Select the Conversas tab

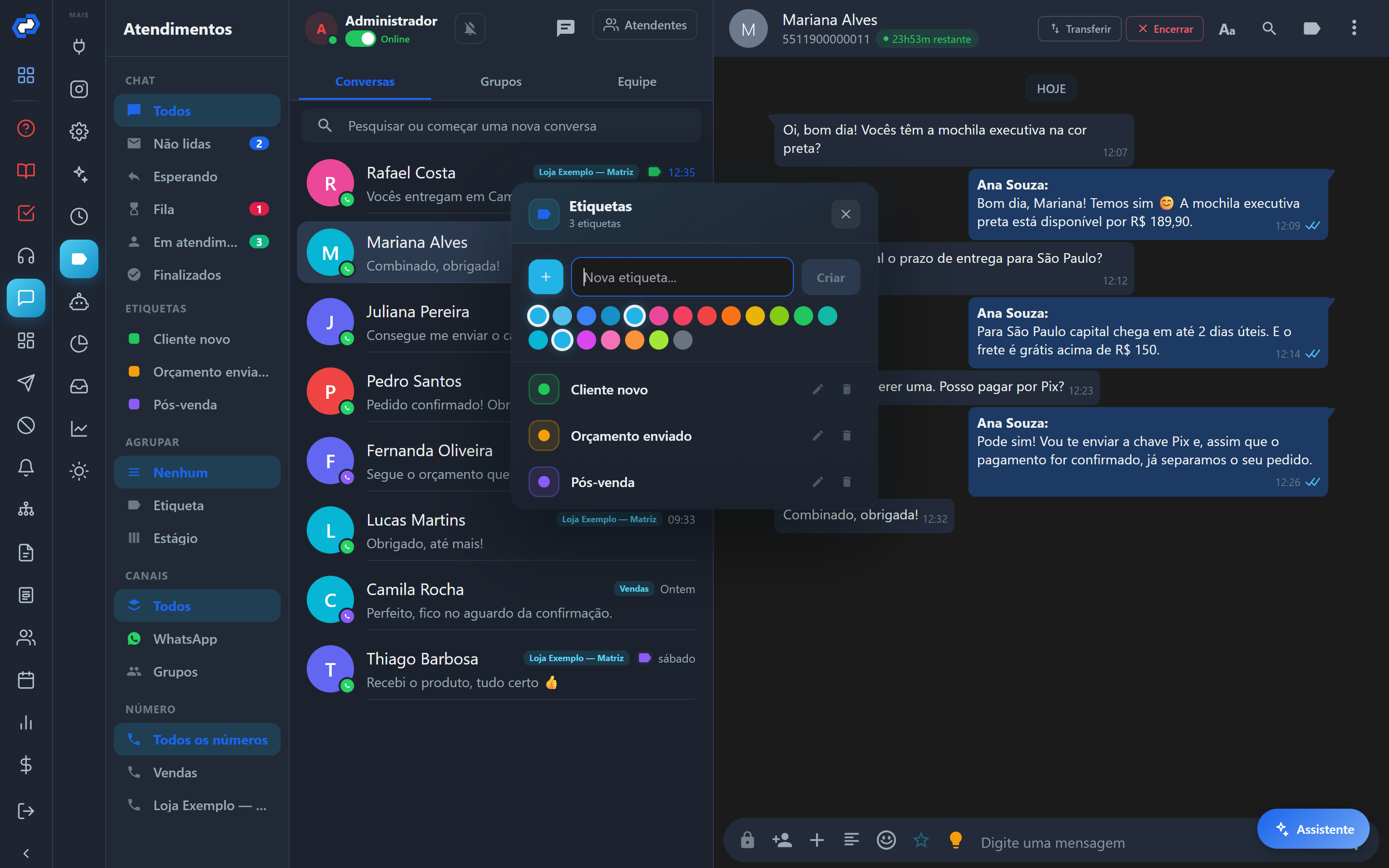(x=365, y=81)
